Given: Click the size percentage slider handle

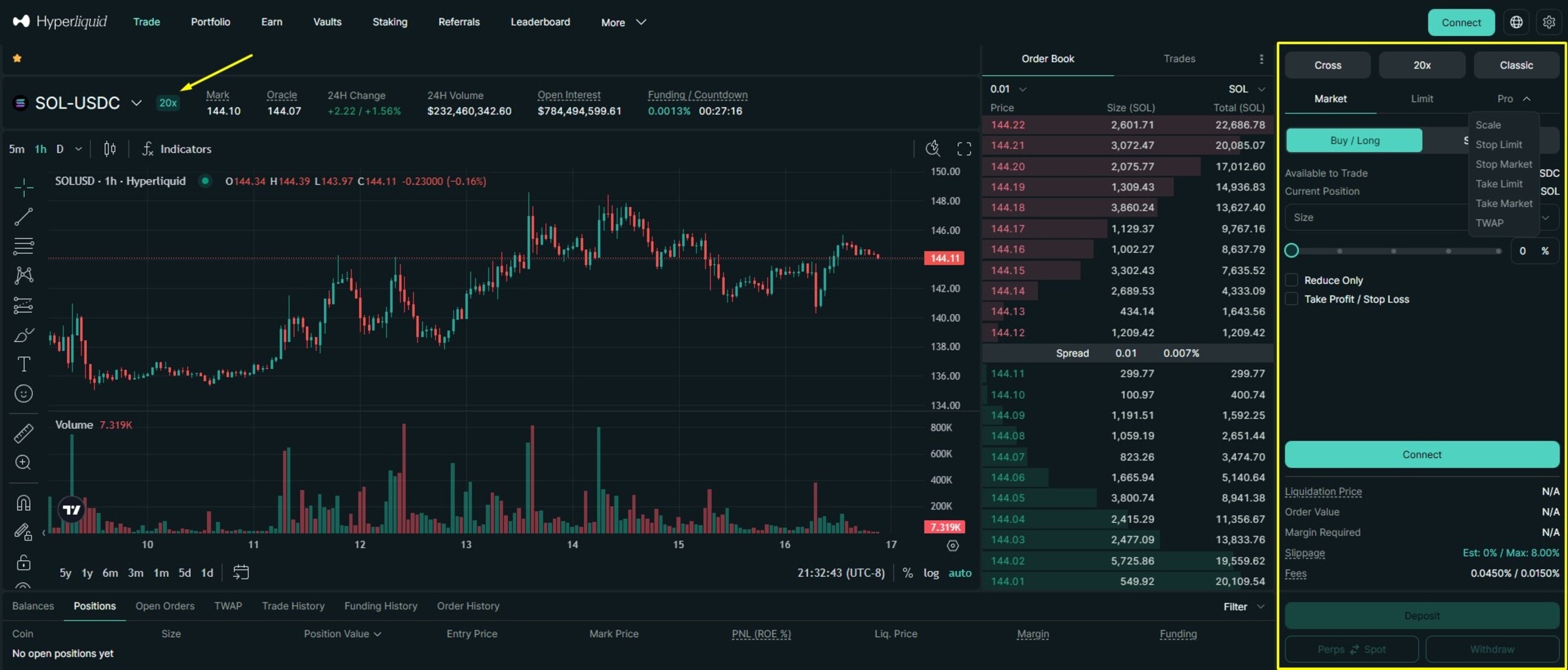Looking at the screenshot, I should pyautogui.click(x=1292, y=250).
